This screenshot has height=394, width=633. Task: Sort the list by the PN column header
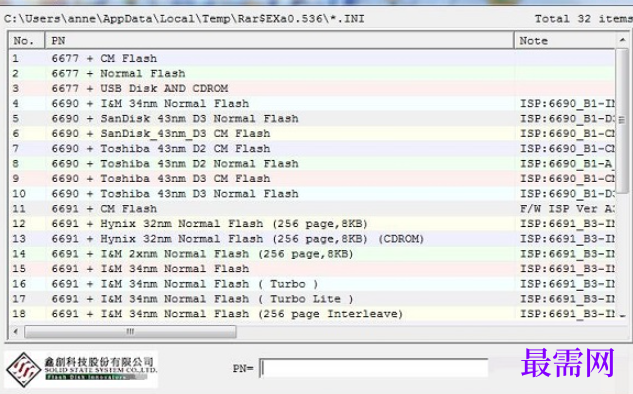click(x=279, y=41)
